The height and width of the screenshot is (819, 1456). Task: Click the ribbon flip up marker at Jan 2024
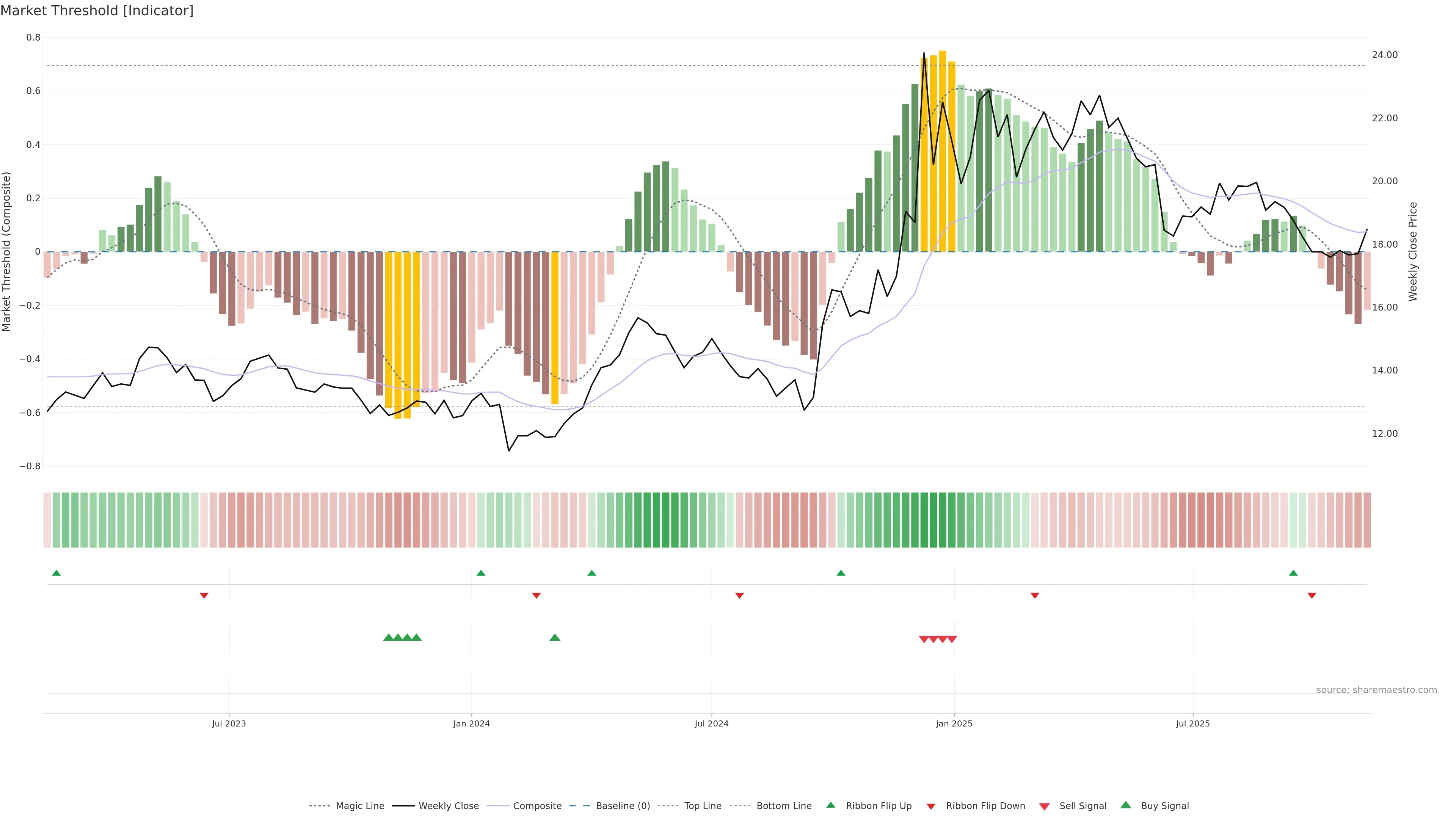tap(480, 573)
